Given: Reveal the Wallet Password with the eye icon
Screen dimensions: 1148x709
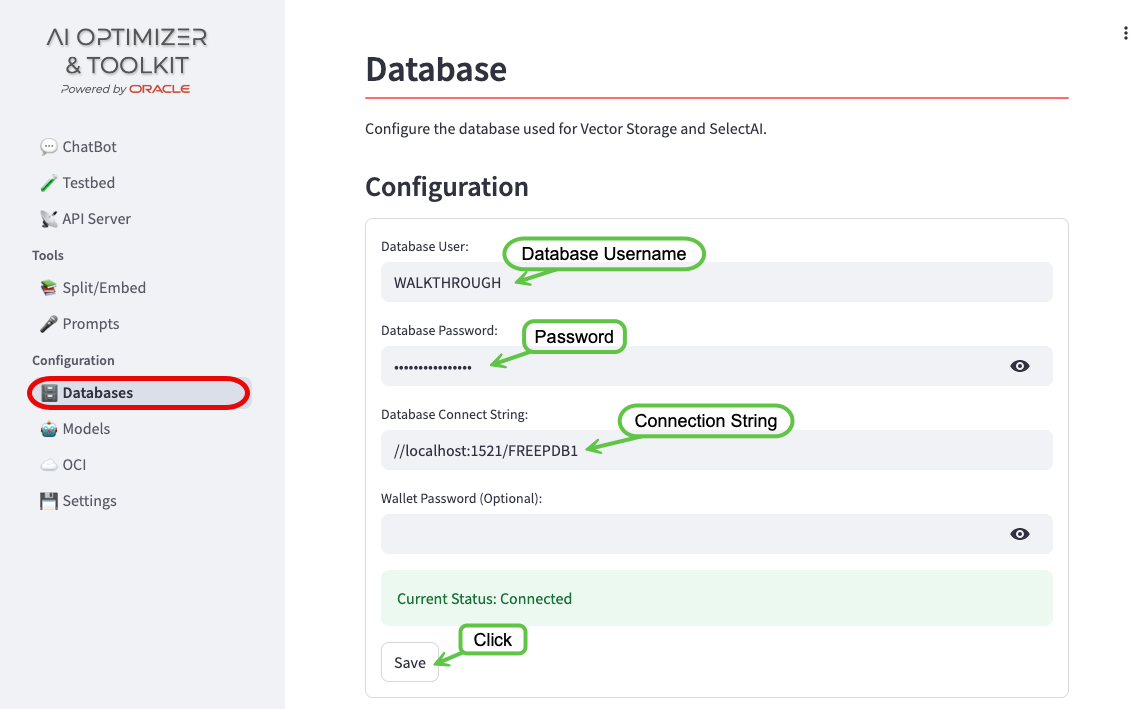Looking at the screenshot, I should 1020,534.
